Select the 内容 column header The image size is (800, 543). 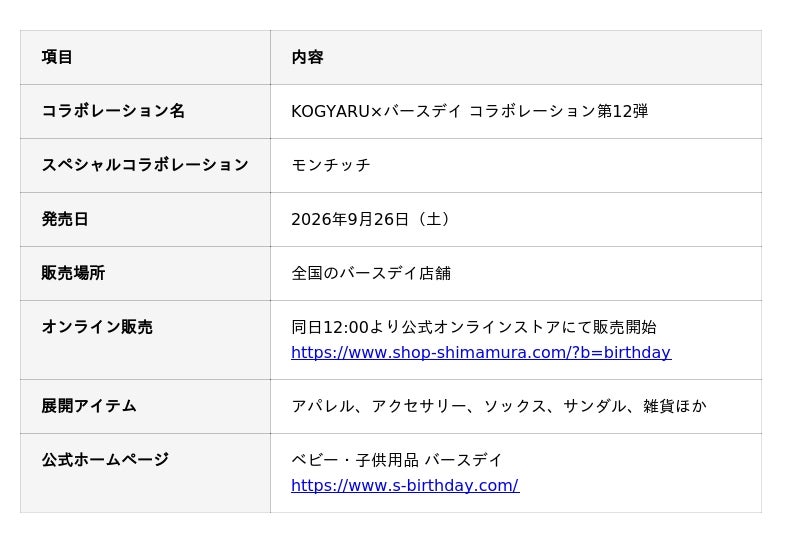pyautogui.click(x=307, y=57)
